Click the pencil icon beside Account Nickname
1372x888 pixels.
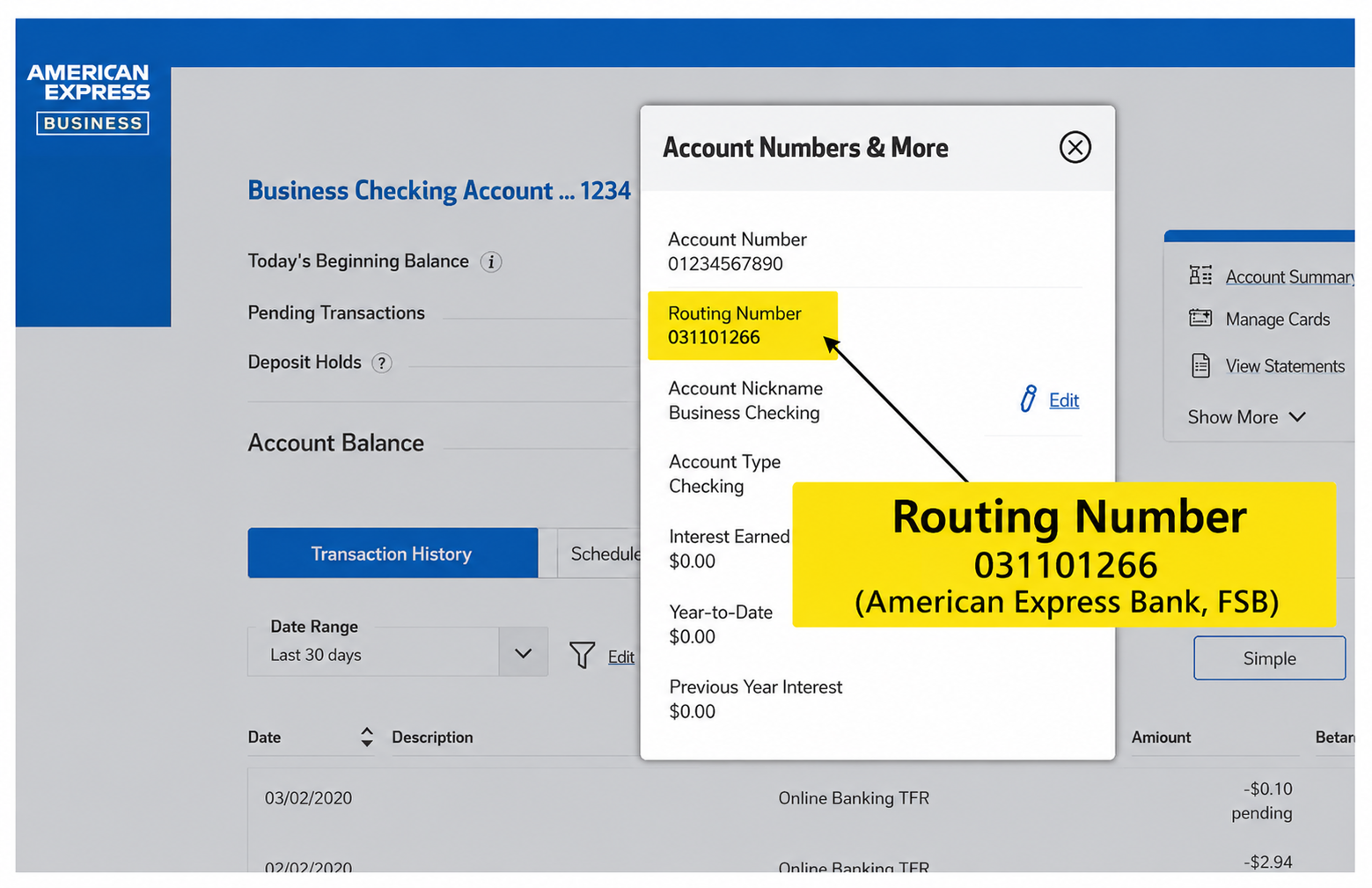point(1027,400)
